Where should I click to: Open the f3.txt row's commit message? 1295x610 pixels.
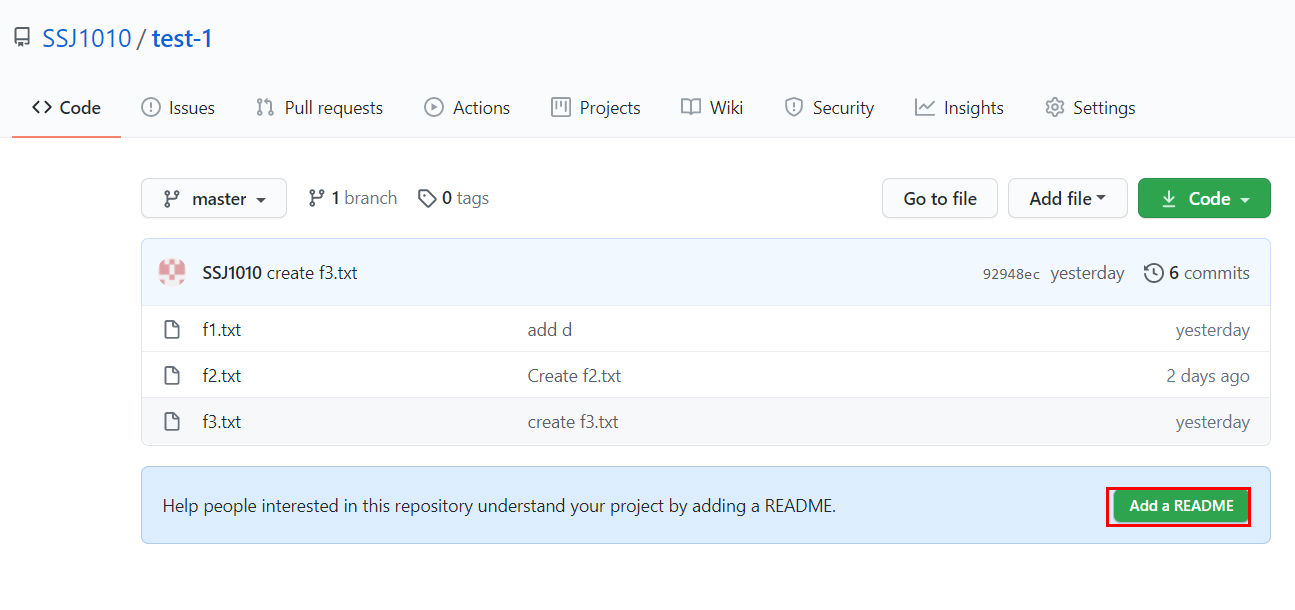click(573, 422)
